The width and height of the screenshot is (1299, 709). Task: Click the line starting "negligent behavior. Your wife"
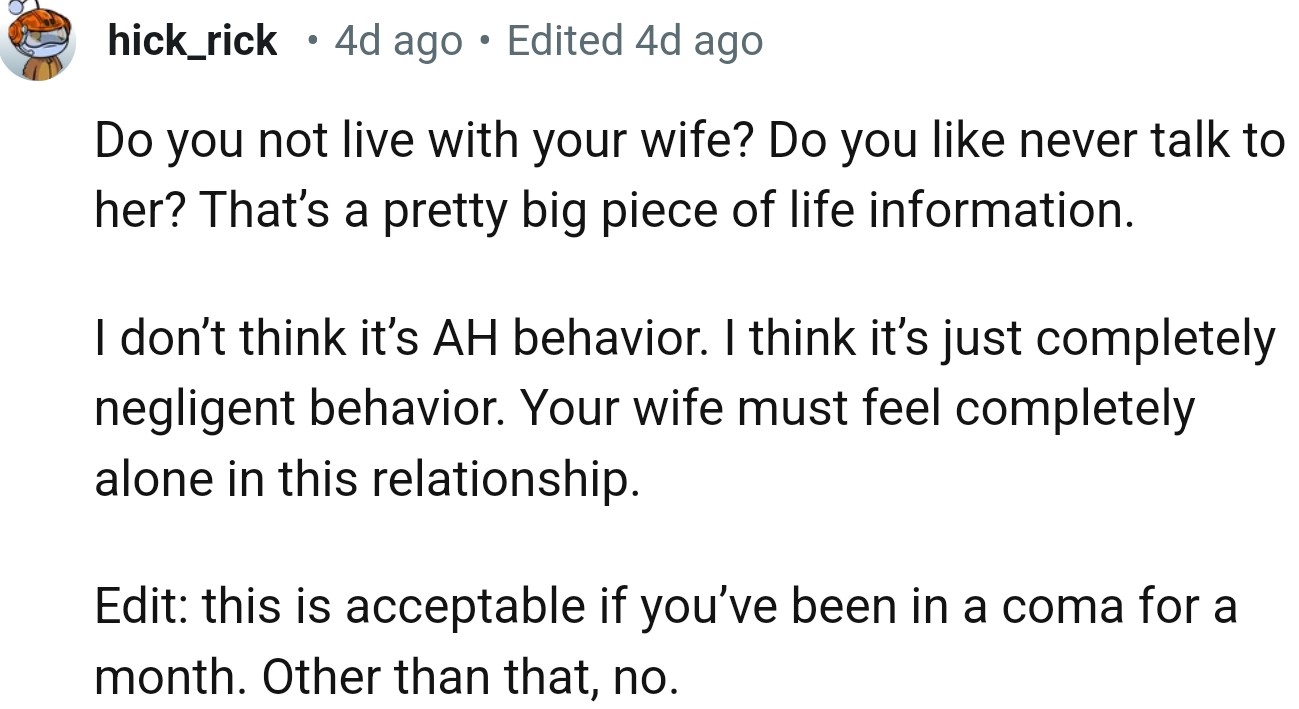[x=644, y=409]
